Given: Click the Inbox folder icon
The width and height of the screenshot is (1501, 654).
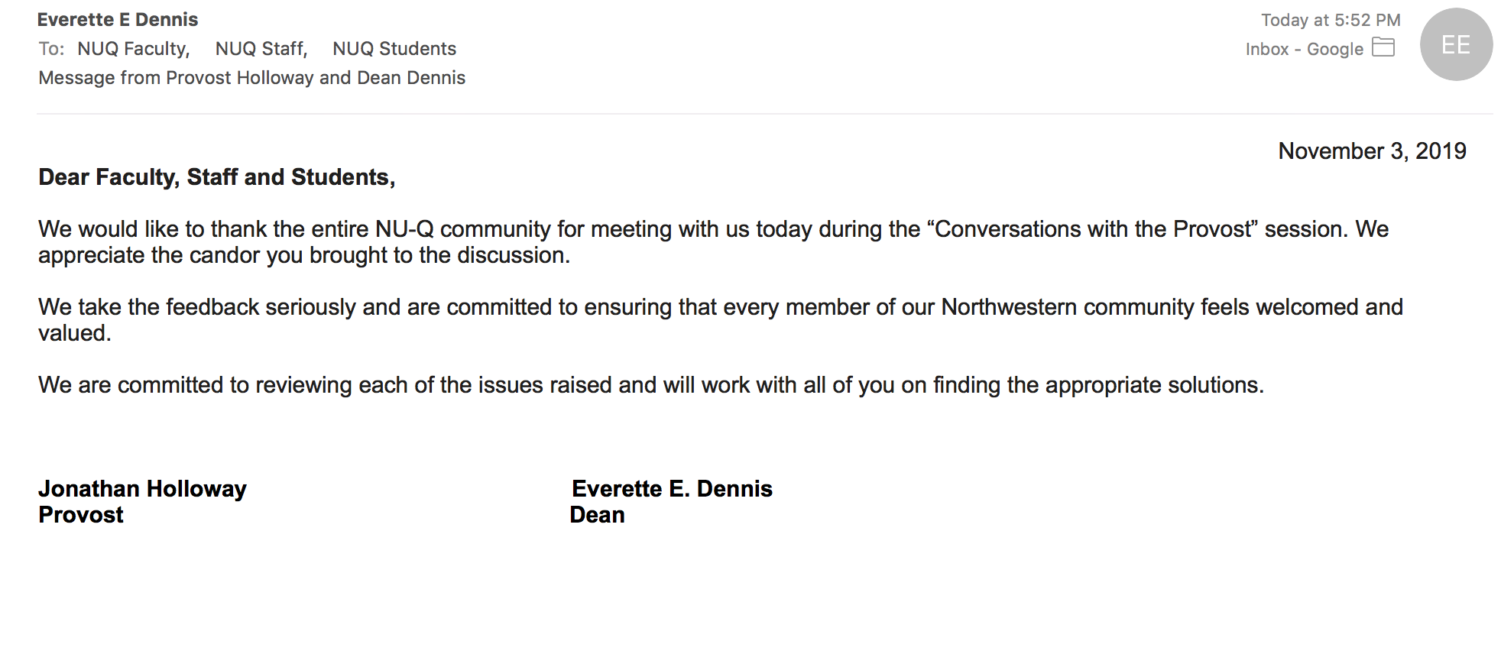Looking at the screenshot, I should [1383, 48].
